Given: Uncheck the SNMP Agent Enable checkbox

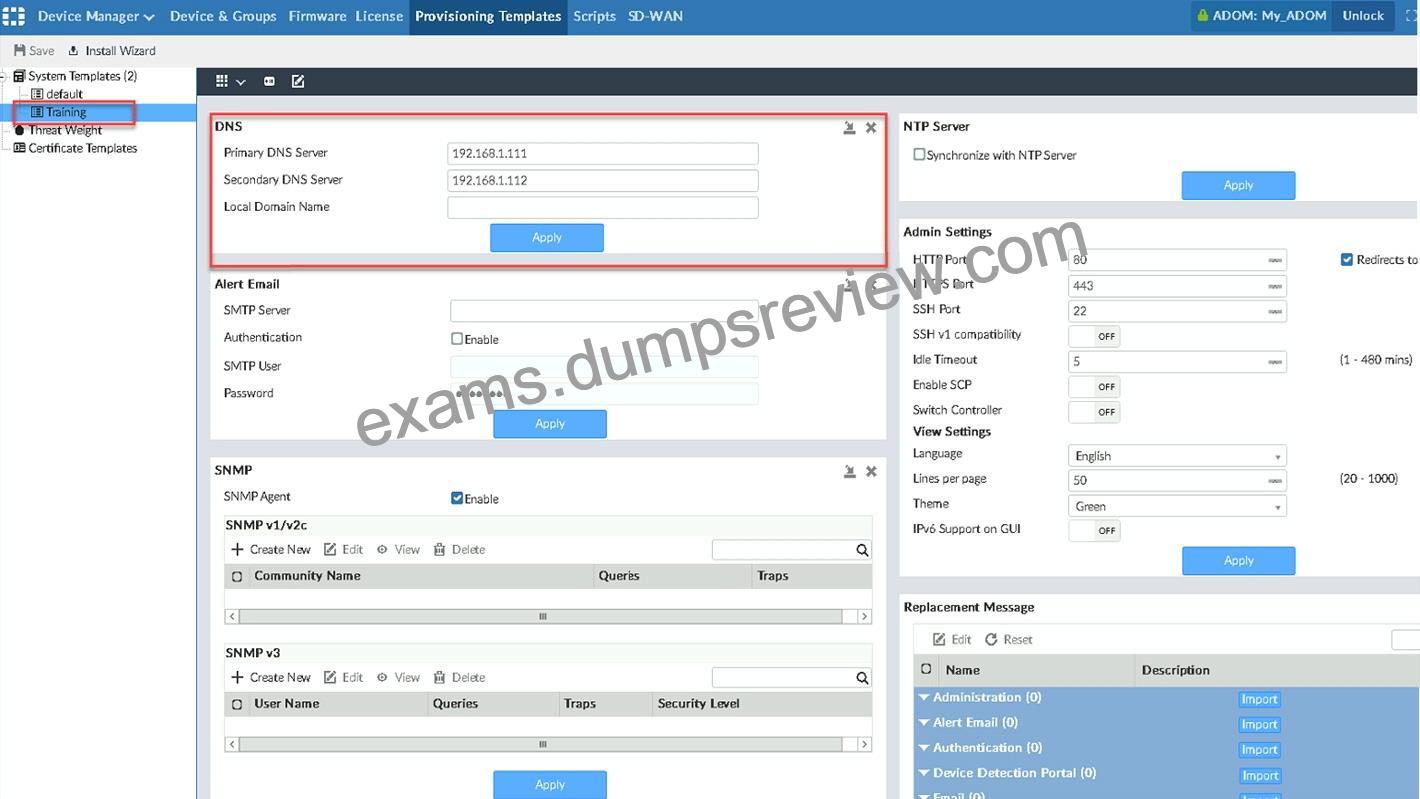Looking at the screenshot, I should click(x=457, y=498).
